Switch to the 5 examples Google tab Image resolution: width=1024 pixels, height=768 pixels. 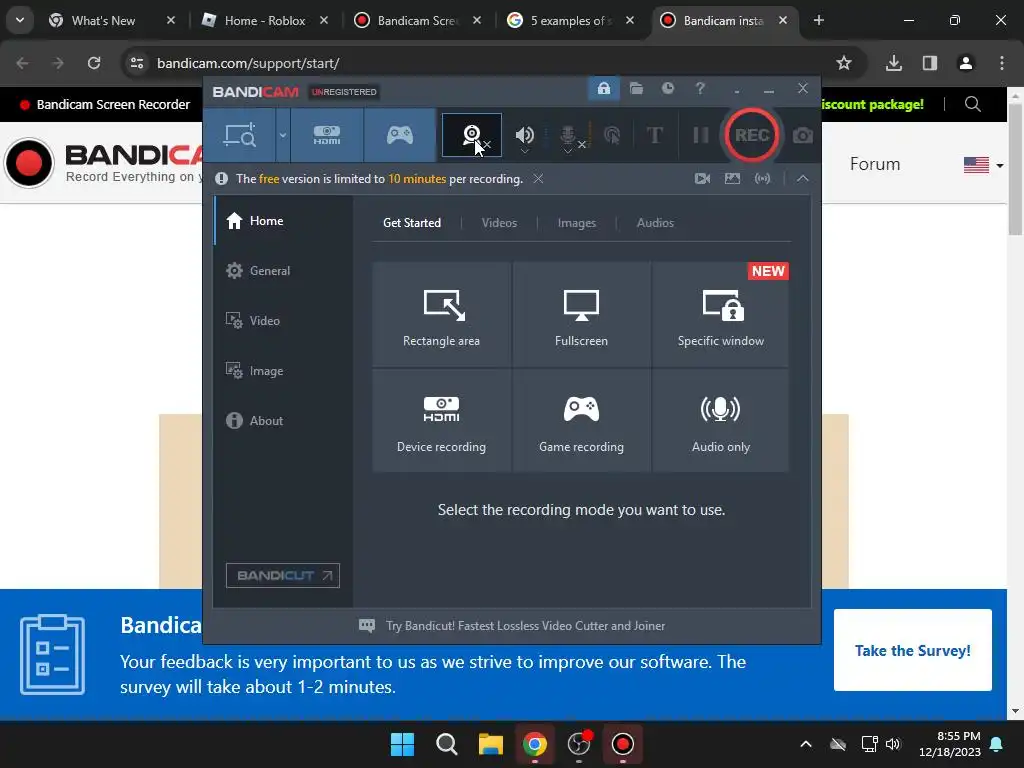pos(569,21)
